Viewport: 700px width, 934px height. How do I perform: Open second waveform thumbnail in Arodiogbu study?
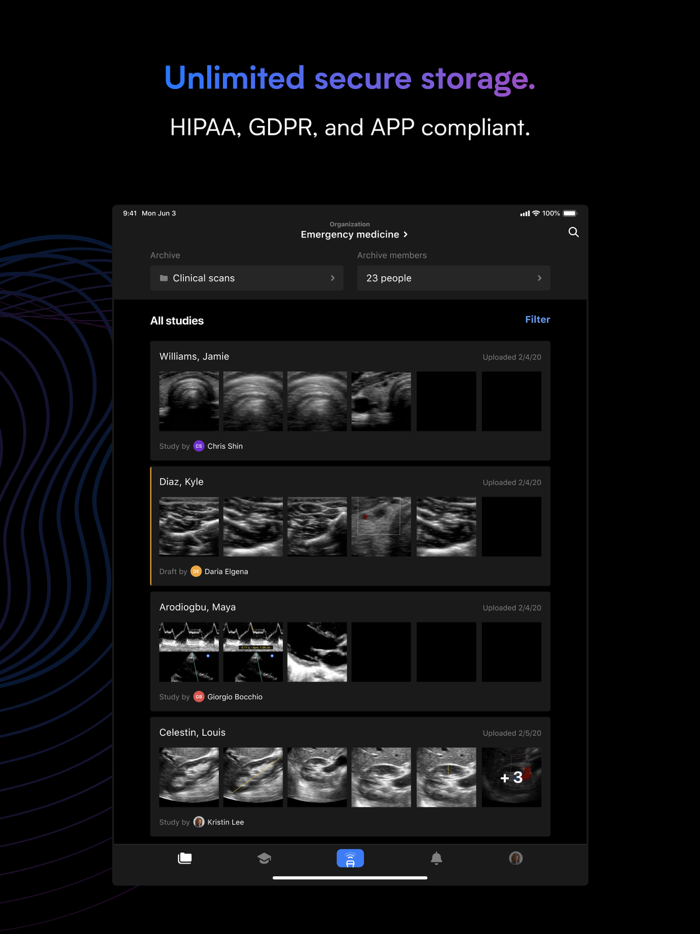(253, 652)
